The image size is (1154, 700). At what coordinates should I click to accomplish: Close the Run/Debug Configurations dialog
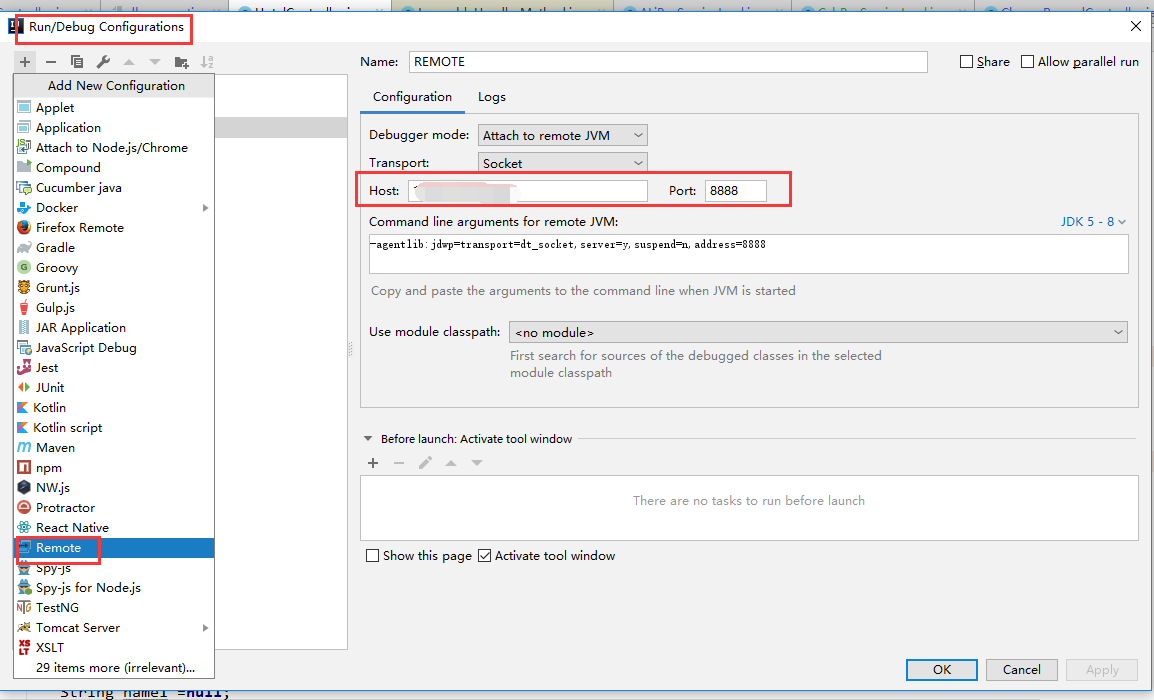tap(1136, 26)
